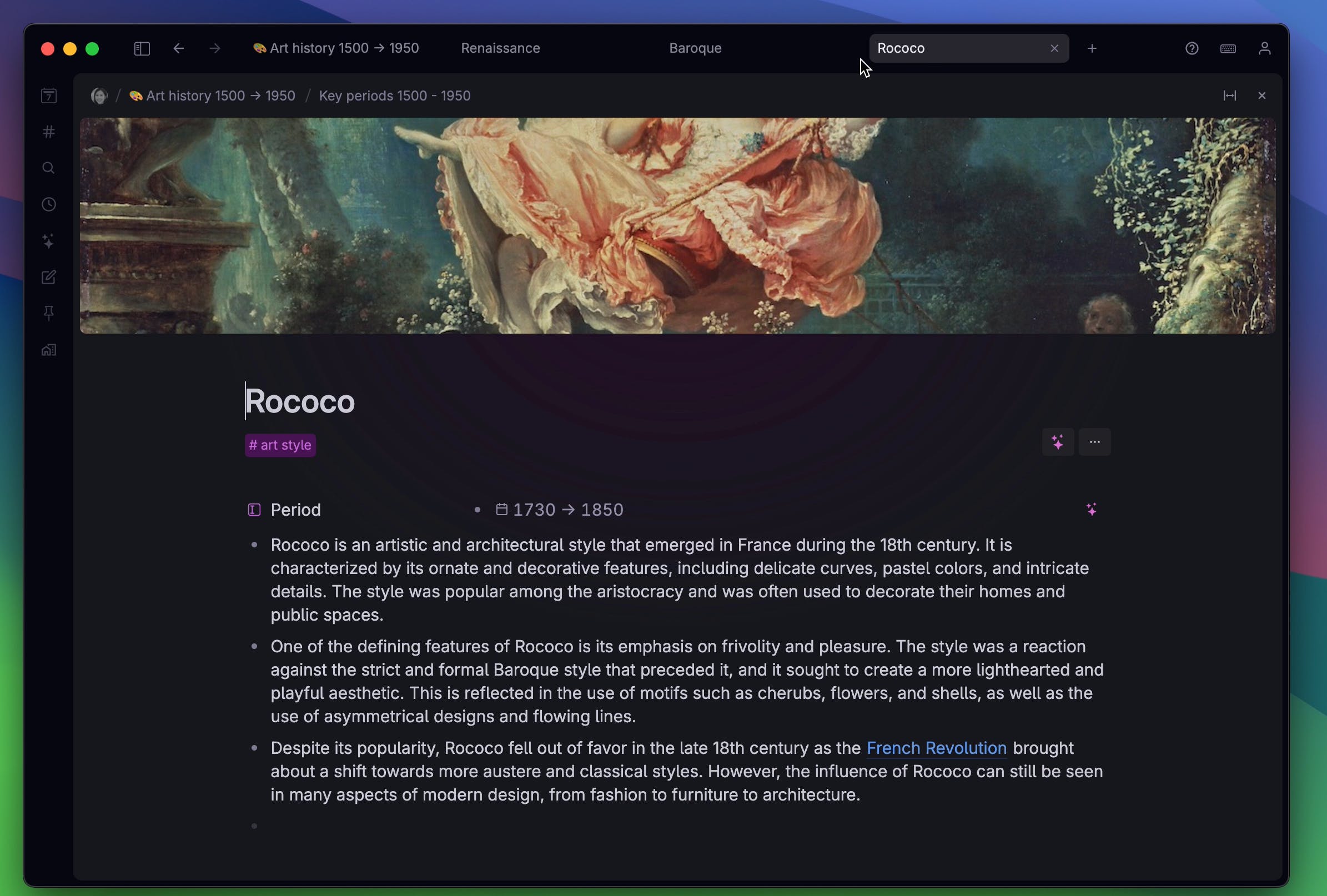Open a new tab with plus
The image size is (1327, 896).
point(1092,48)
